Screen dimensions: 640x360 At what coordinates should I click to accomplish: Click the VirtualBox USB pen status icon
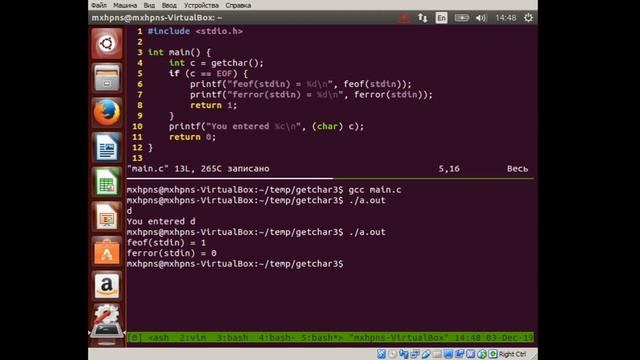[427, 354]
